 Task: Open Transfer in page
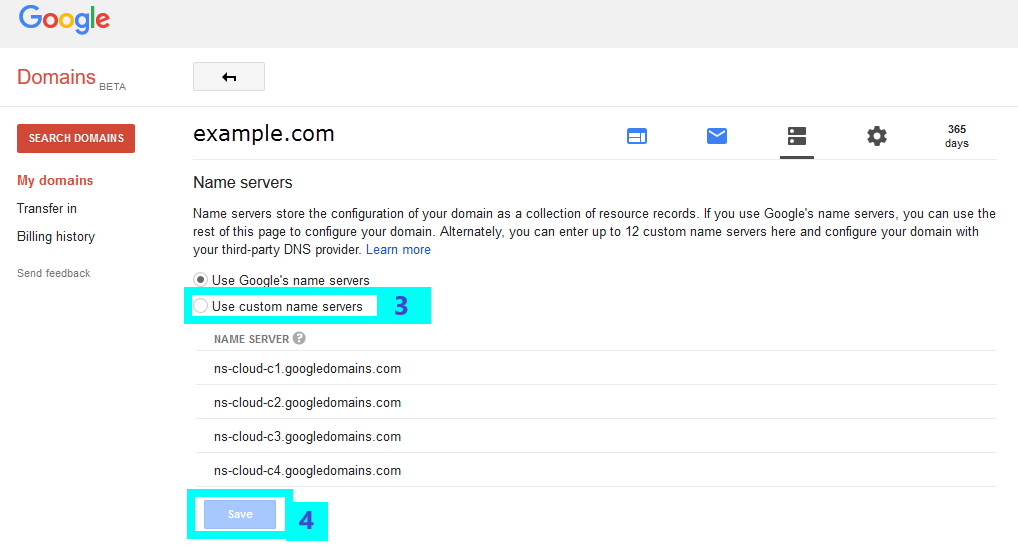[47, 208]
